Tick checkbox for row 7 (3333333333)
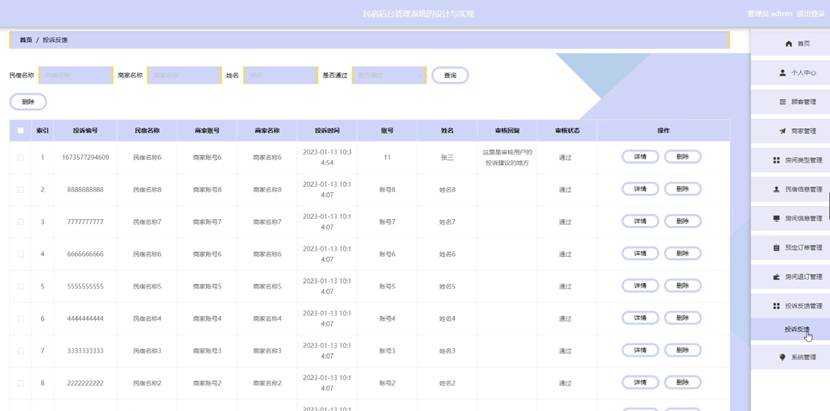This screenshot has height=411, width=830. click(21, 351)
